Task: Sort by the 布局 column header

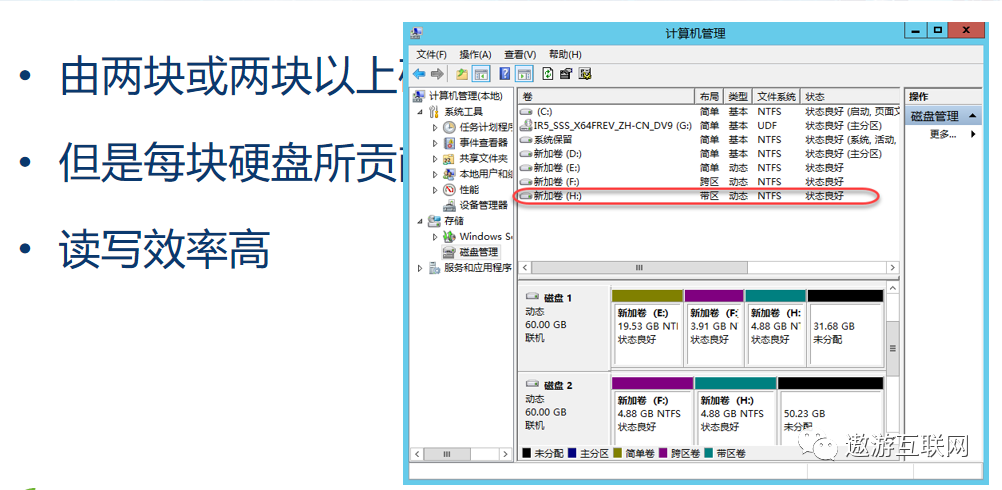Action: (709, 96)
